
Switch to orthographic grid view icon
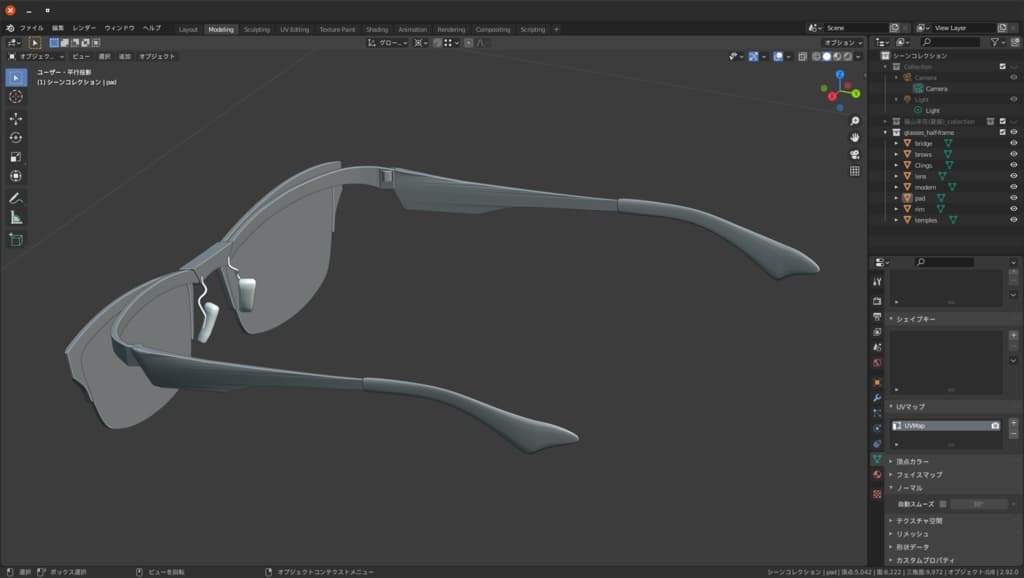(855, 171)
